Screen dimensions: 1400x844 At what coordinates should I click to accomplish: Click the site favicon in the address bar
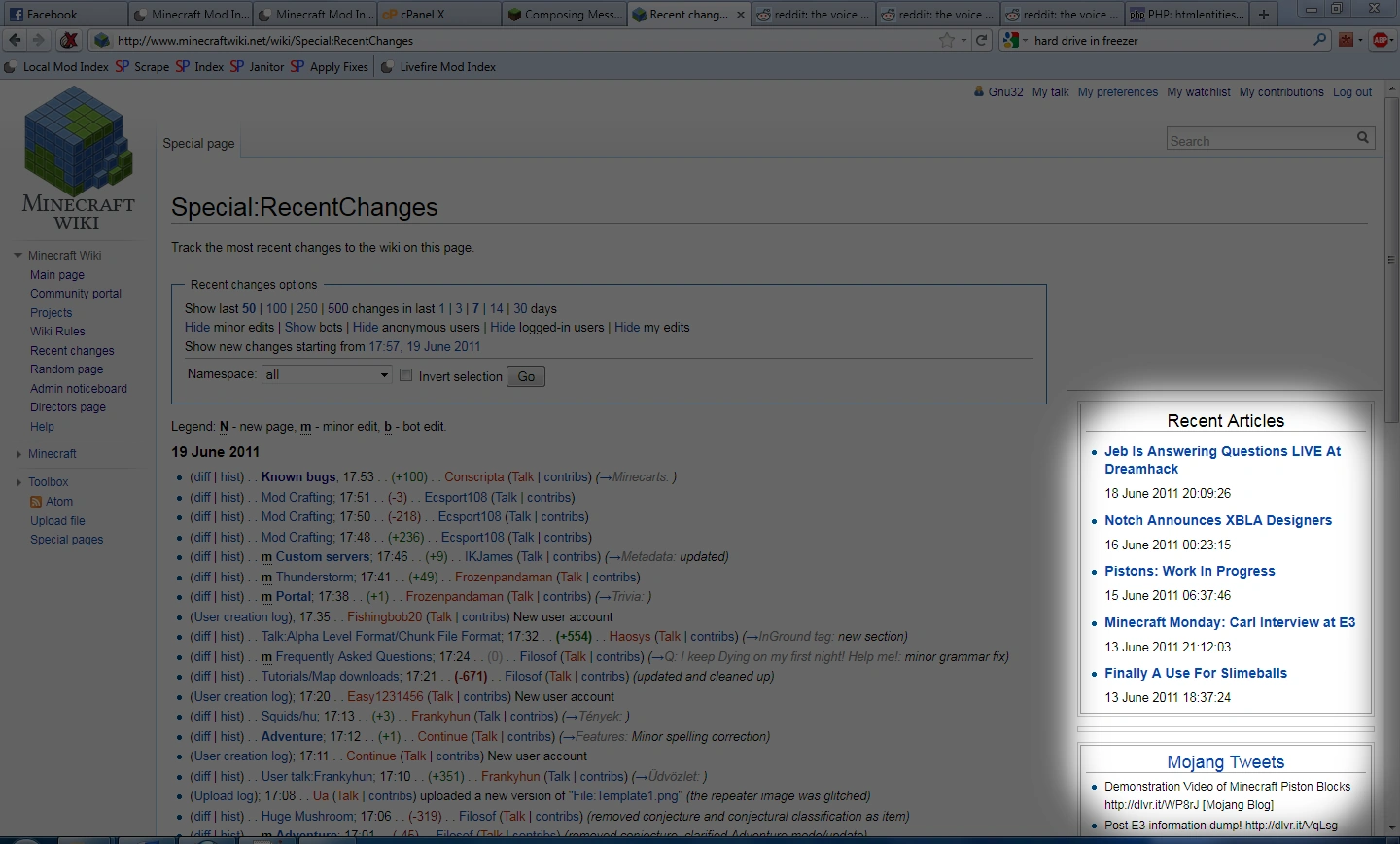coord(101,40)
